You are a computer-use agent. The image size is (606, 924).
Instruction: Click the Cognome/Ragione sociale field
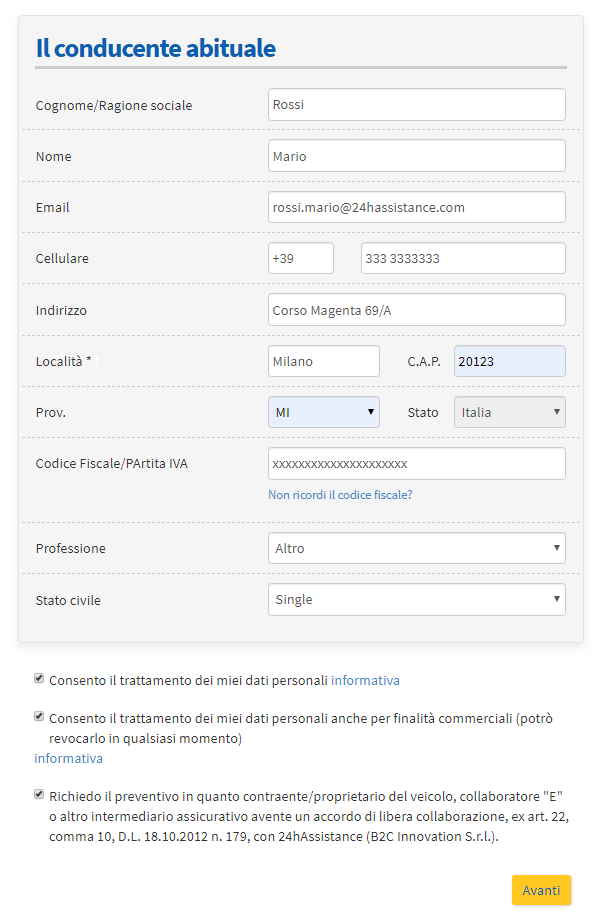(x=416, y=105)
